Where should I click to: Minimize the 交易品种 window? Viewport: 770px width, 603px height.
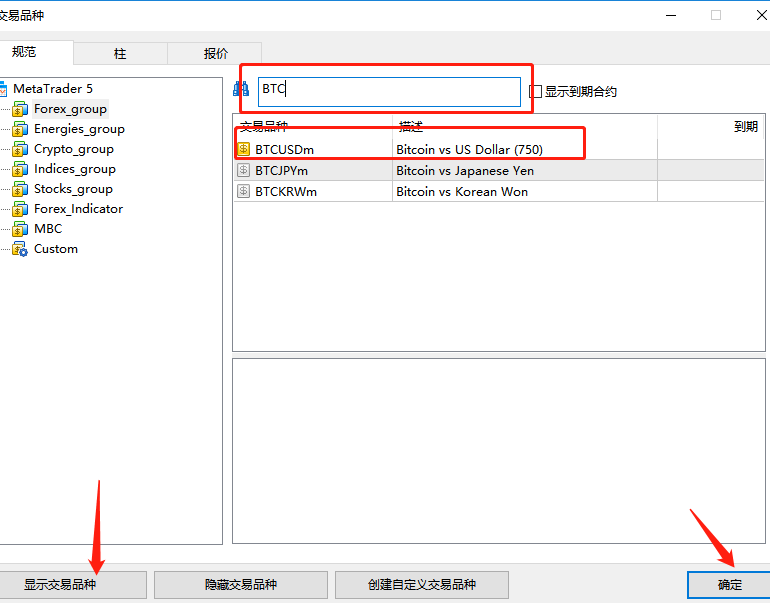671,15
